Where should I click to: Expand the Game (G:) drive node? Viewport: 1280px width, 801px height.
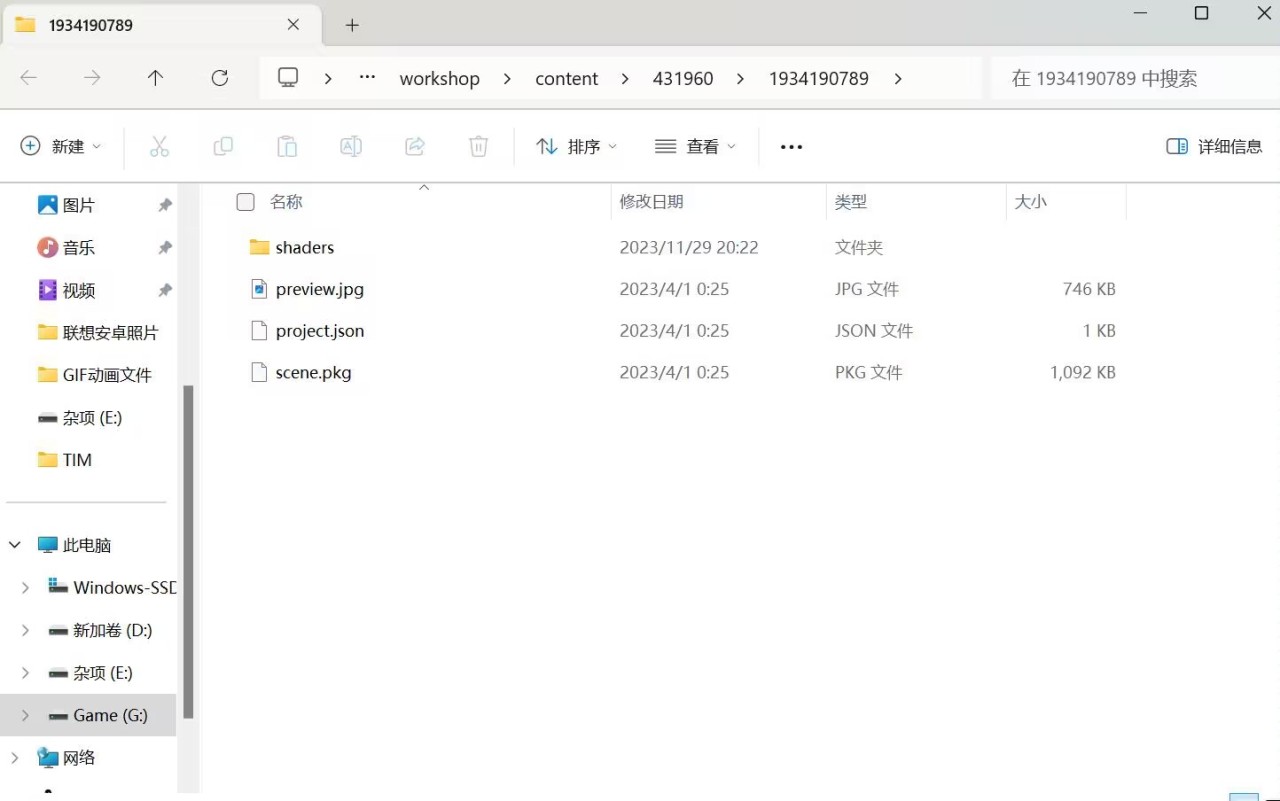pyautogui.click(x=25, y=716)
